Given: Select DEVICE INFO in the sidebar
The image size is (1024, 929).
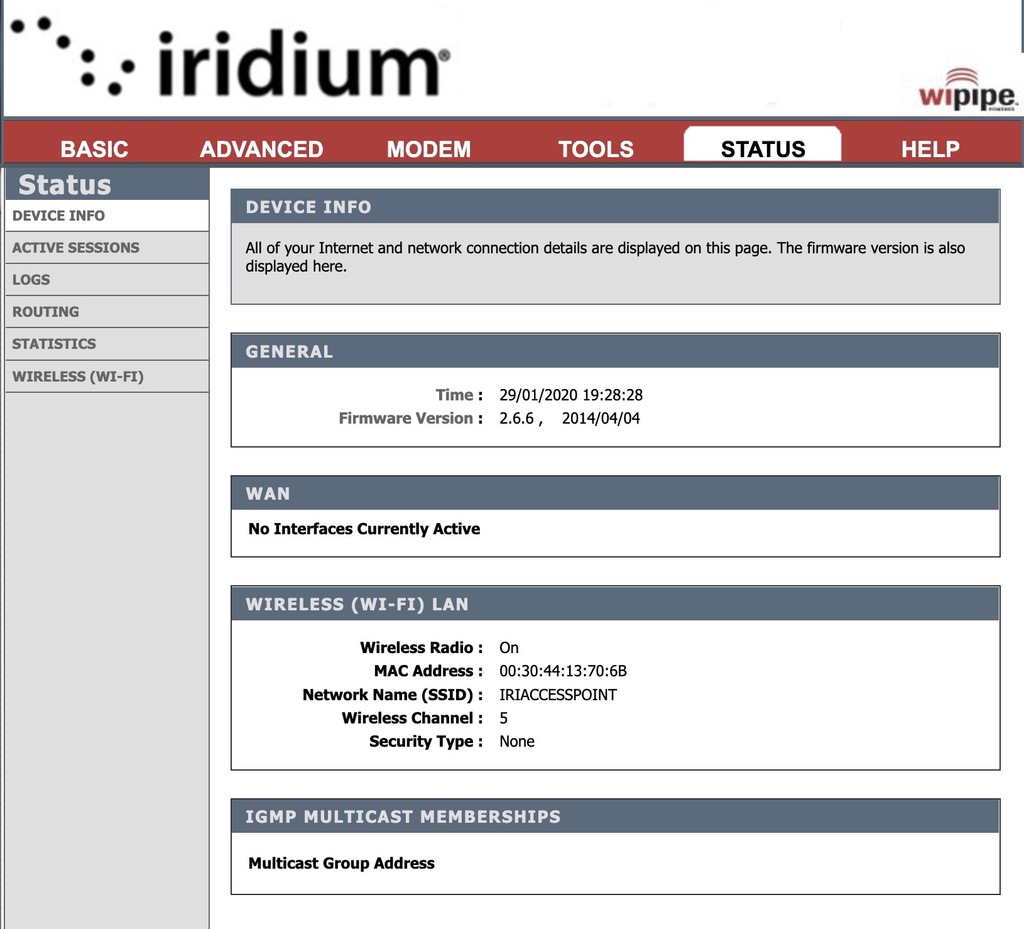Looking at the screenshot, I should click(x=107, y=215).
